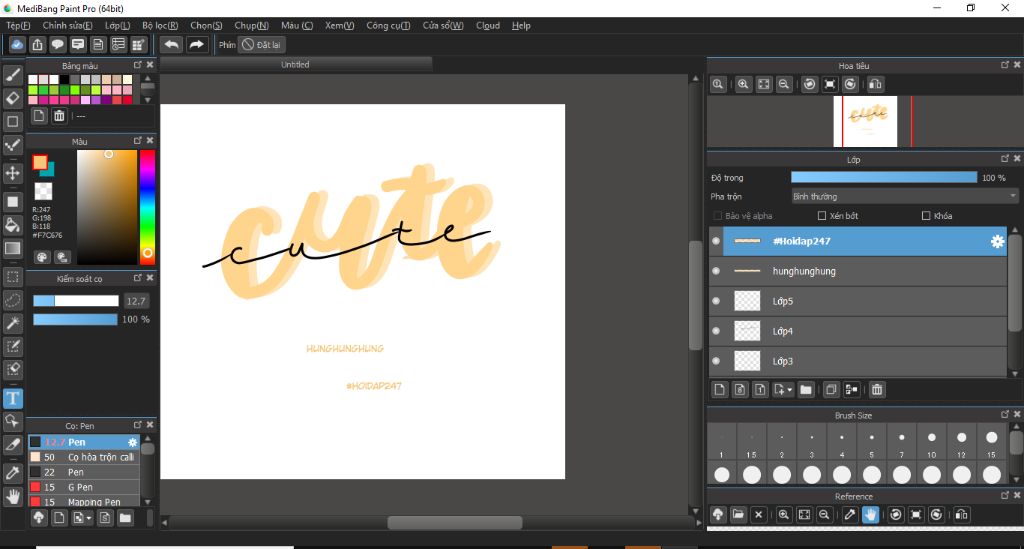Open the Pha trộn blend mode dropdown
The image size is (1024, 549).
tap(904, 196)
